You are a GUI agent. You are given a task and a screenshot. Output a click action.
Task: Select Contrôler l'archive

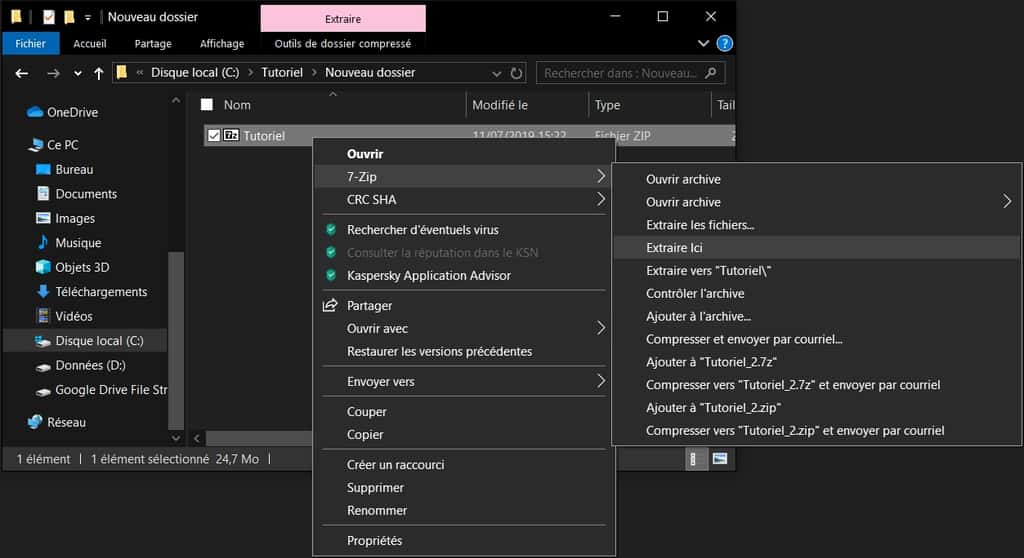click(816, 293)
